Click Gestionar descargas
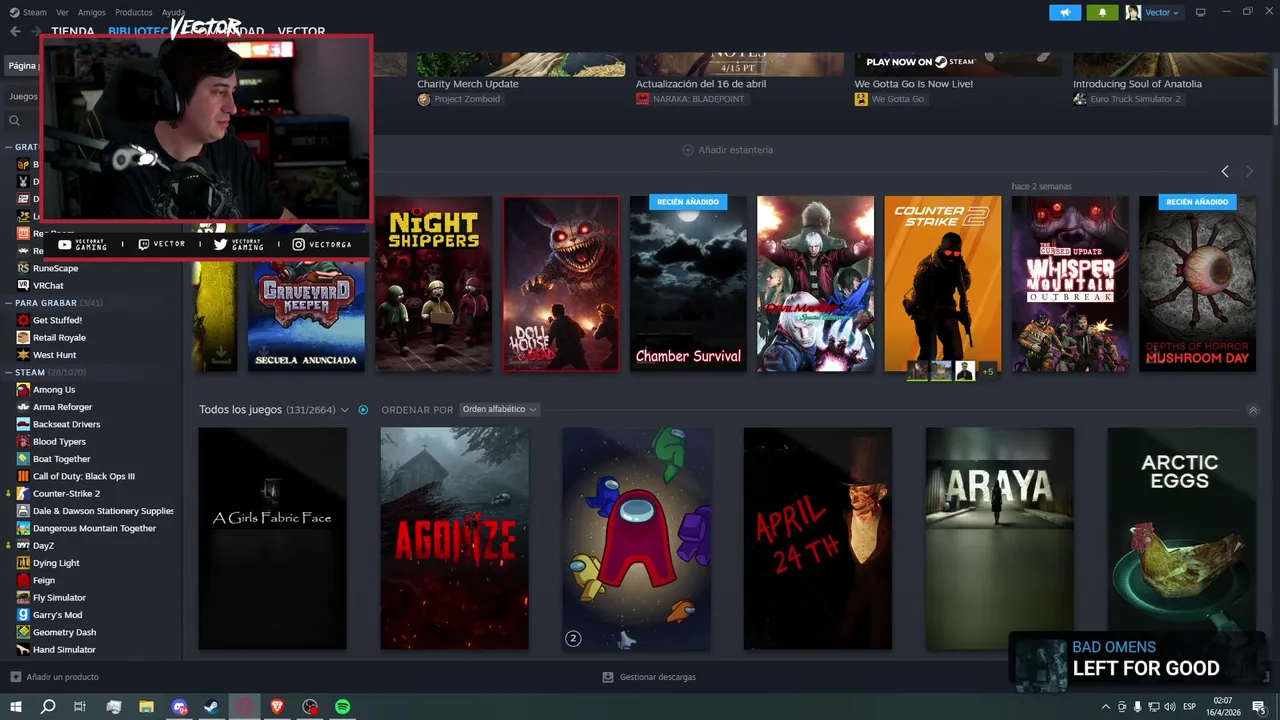The width and height of the screenshot is (1280, 720). (x=658, y=677)
